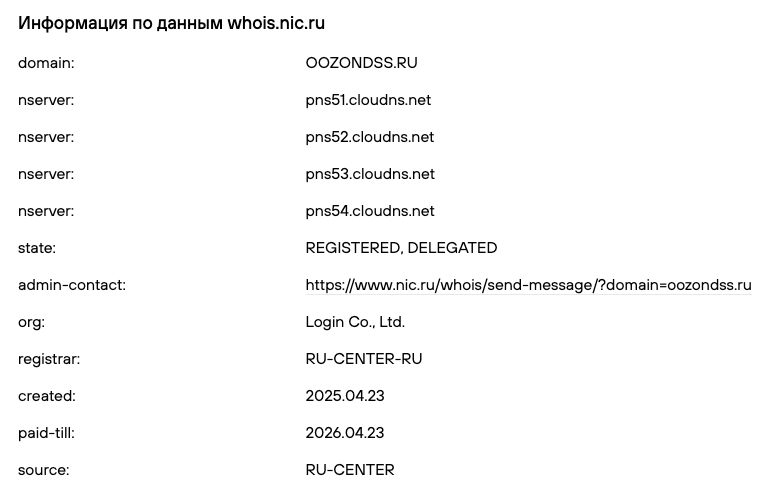Screen dimensions: 769x492
Task: Click the org value Login Co., Ltd.
Action: point(355,322)
